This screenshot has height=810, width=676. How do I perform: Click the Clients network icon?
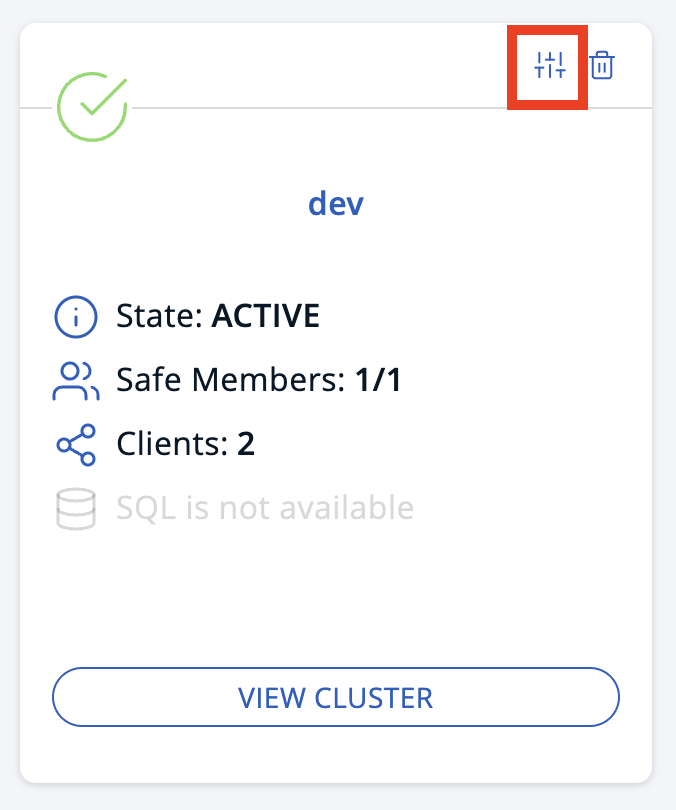[76, 443]
